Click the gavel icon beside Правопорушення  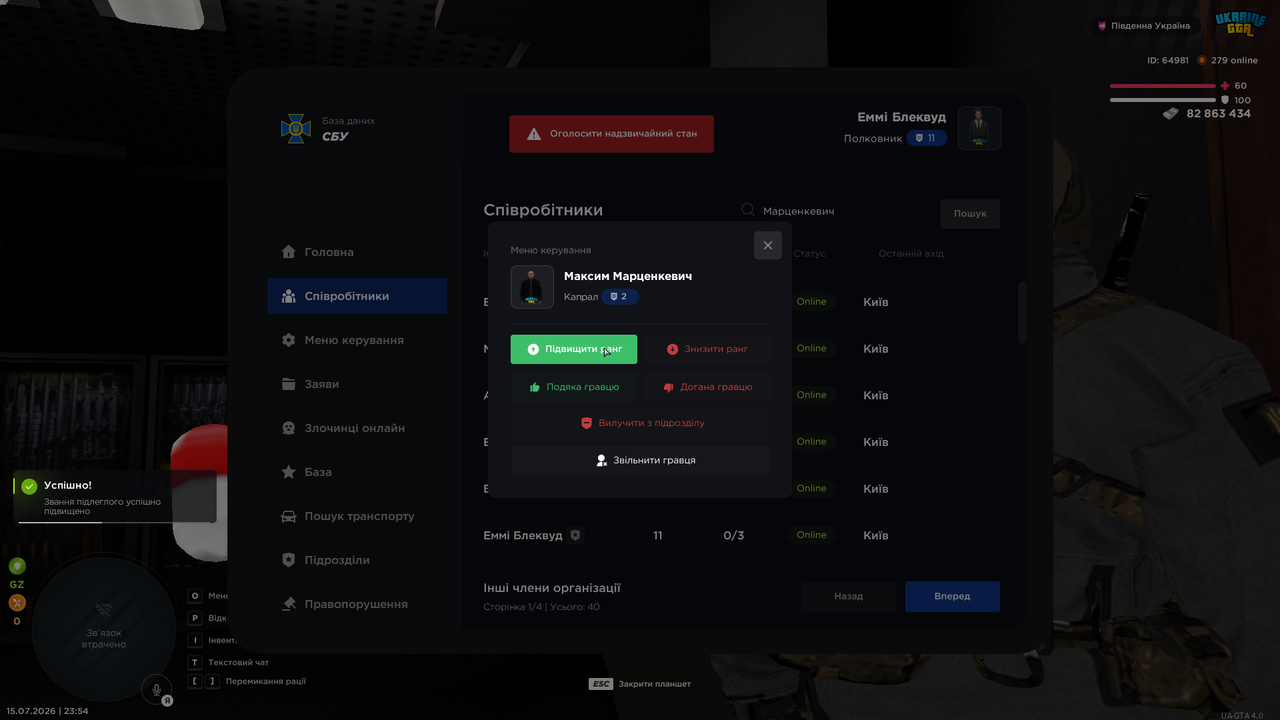pos(288,604)
